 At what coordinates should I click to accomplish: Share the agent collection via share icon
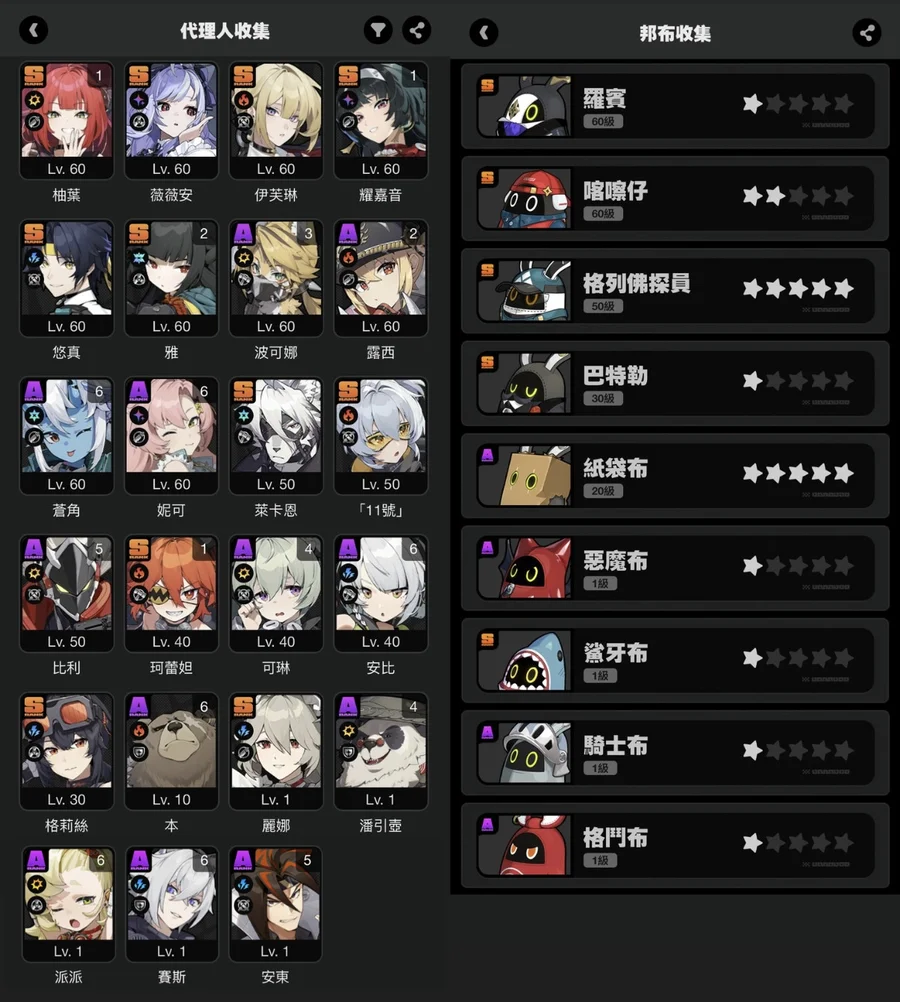(417, 30)
